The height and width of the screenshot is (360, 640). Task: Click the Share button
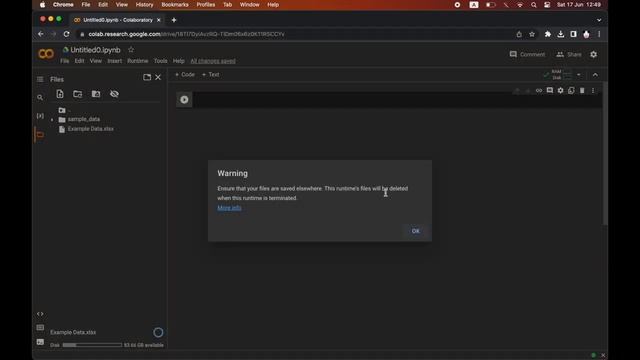coord(569,54)
